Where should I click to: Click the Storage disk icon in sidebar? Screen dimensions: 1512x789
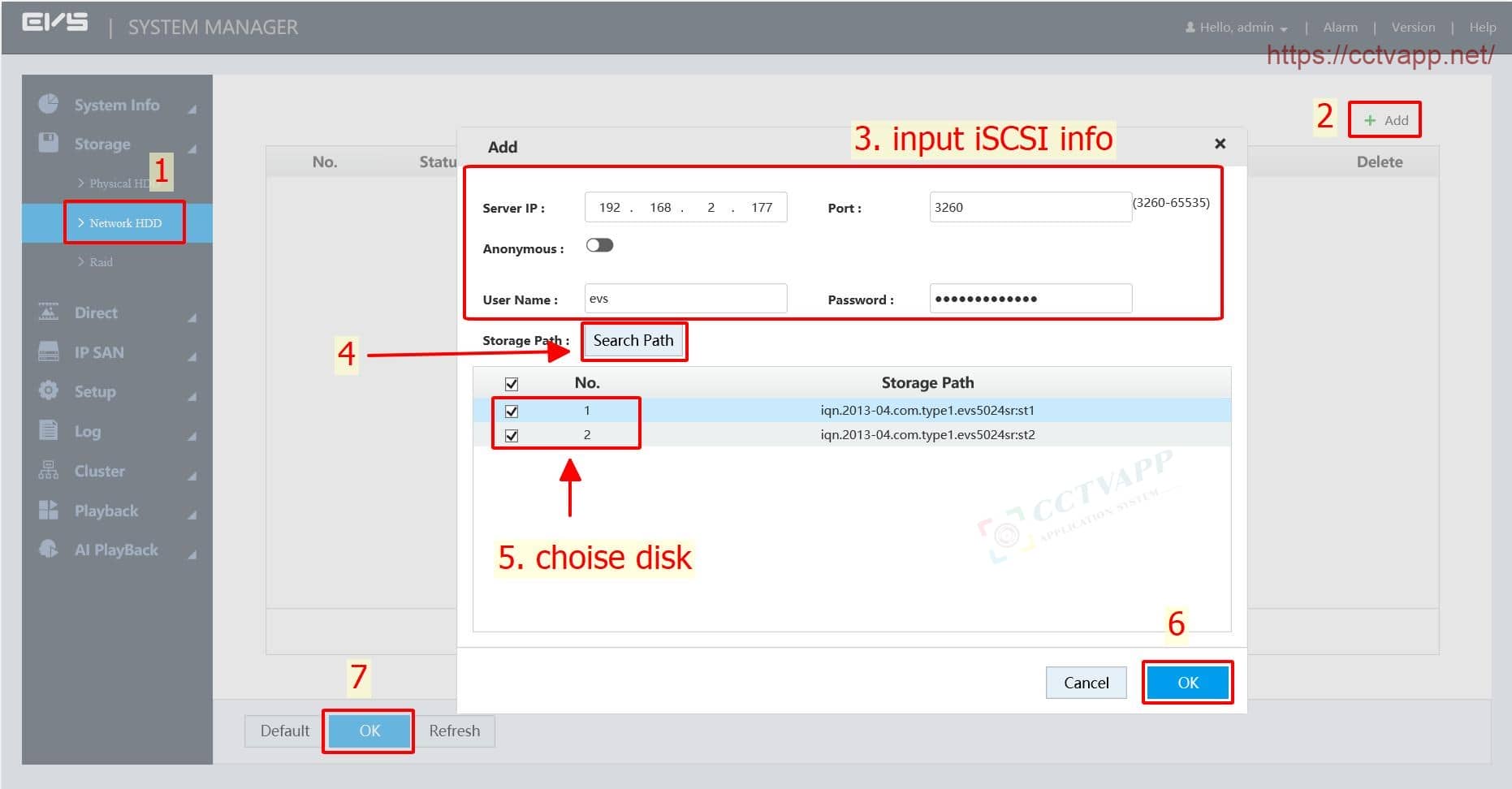click(49, 143)
